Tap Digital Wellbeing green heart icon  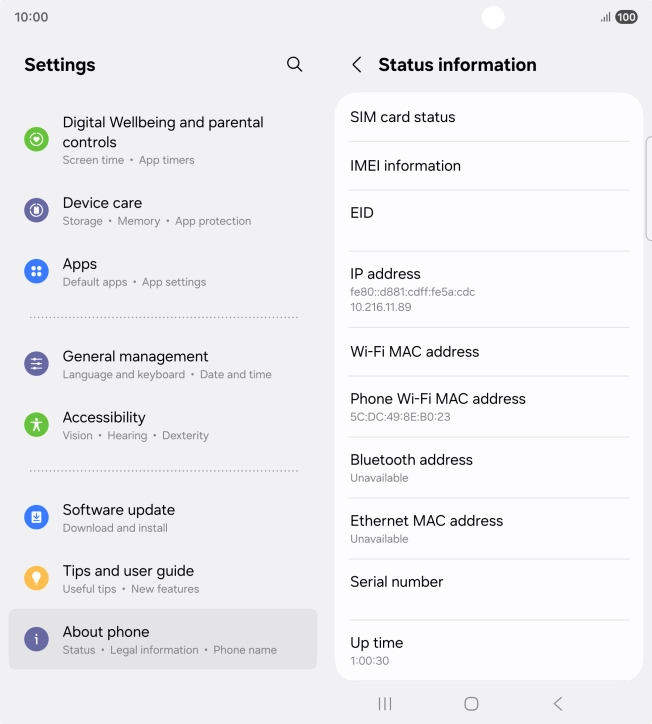point(36,139)
